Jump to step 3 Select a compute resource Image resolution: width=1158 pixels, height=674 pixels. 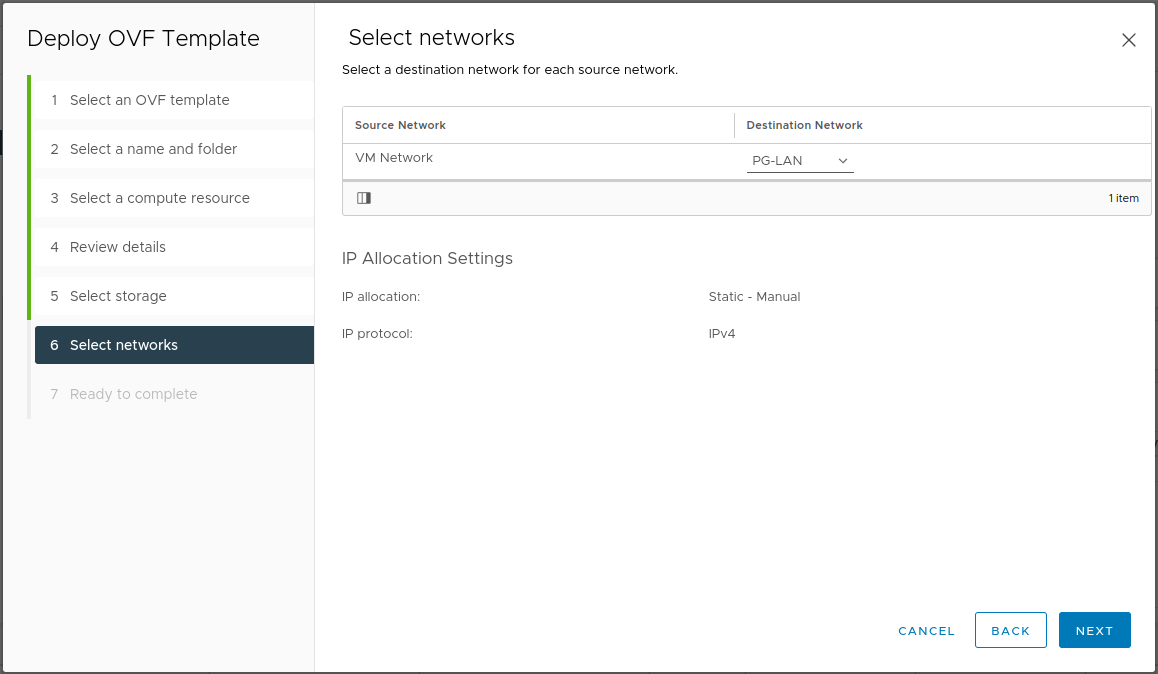tap(160, 198)
